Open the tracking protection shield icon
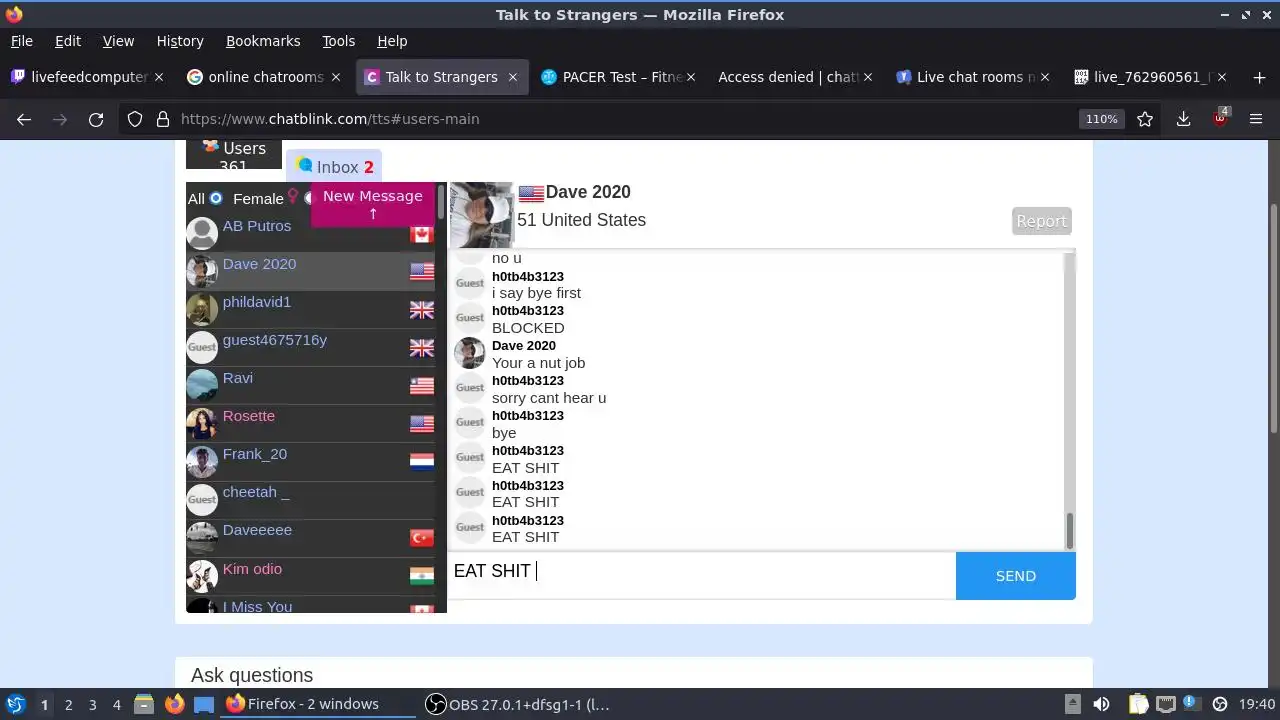Viewport: 1280px width, 720px height. [135, 119]
